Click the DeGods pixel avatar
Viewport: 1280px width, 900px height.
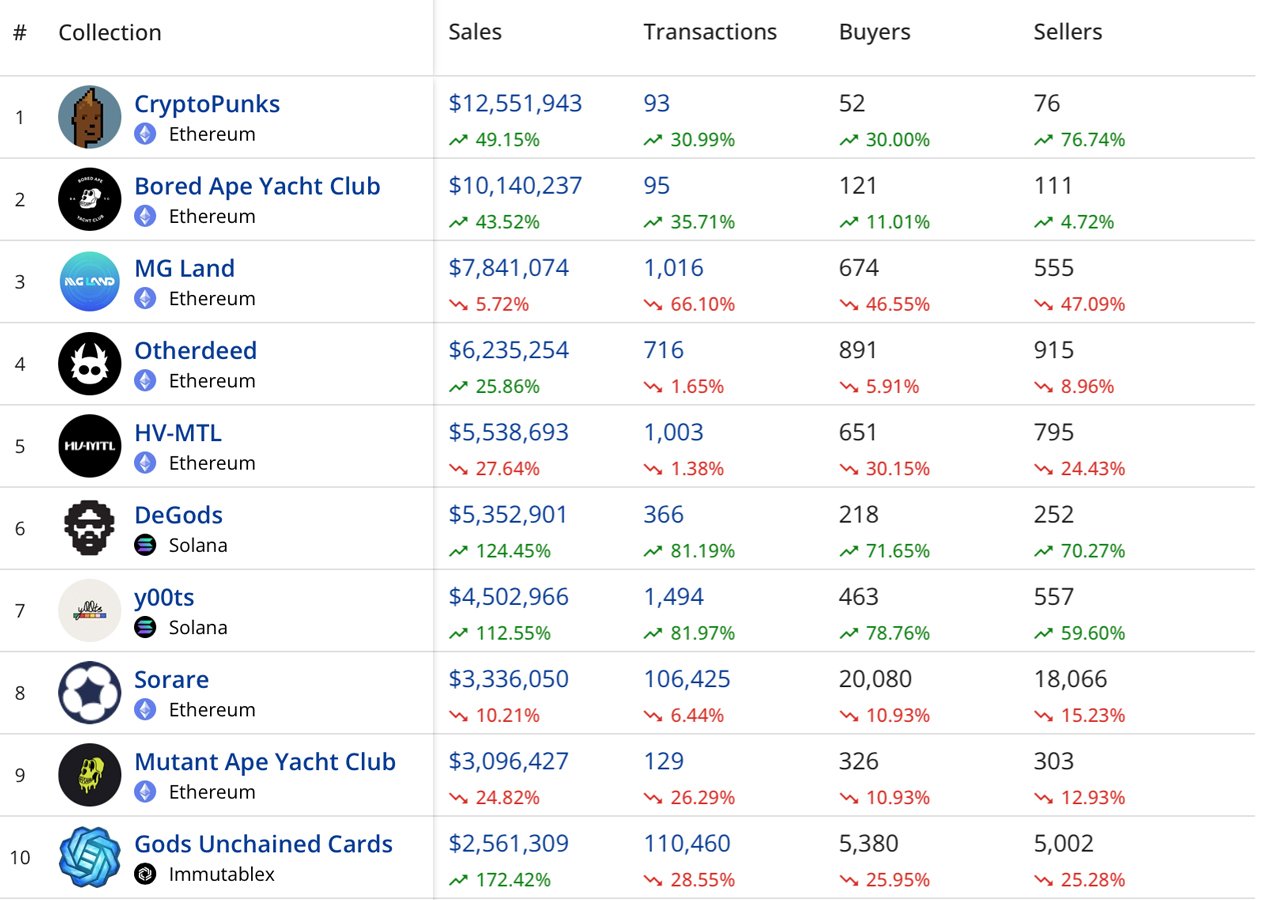pyautogui.click(x=90, y=528)
